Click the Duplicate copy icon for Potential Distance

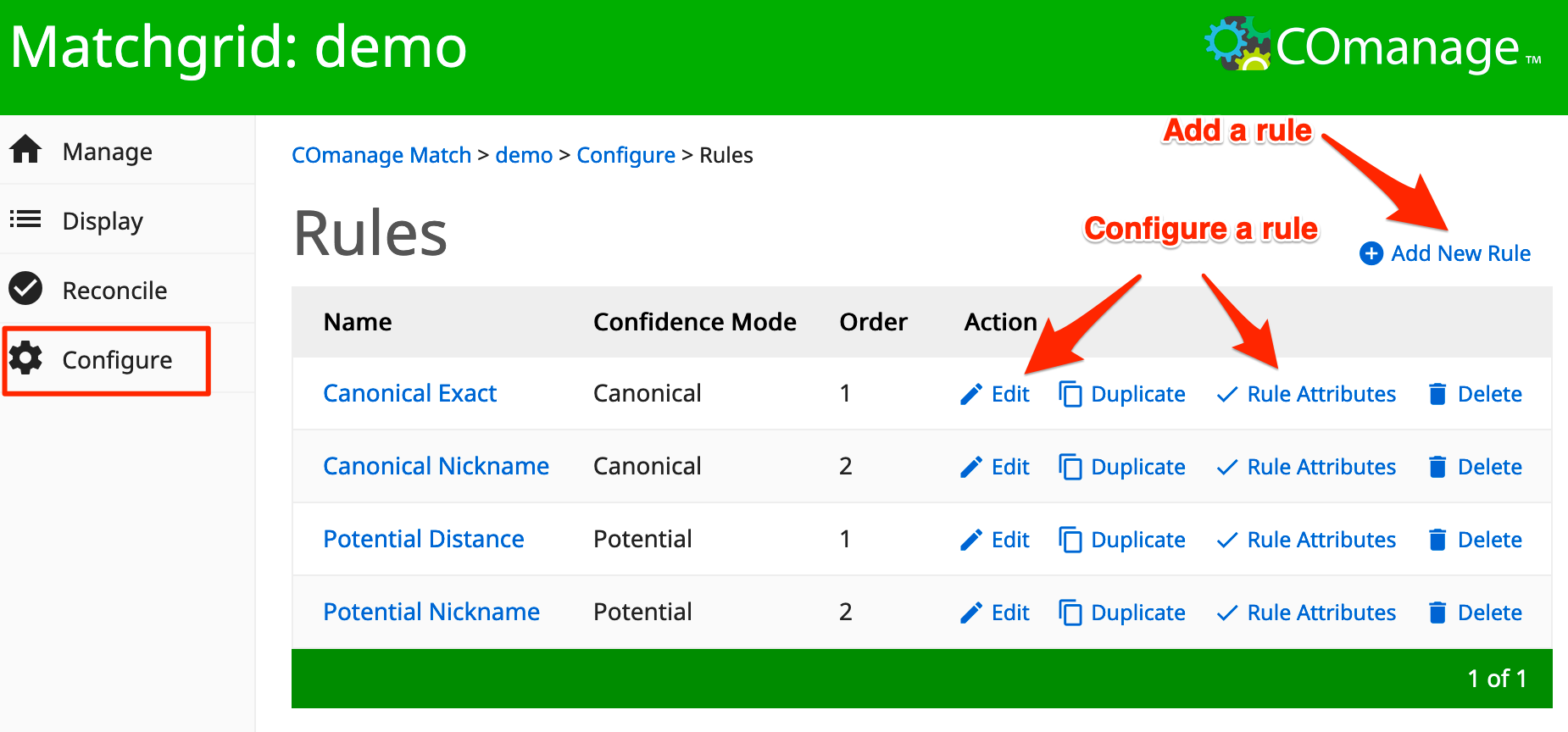click(1070, 539)
